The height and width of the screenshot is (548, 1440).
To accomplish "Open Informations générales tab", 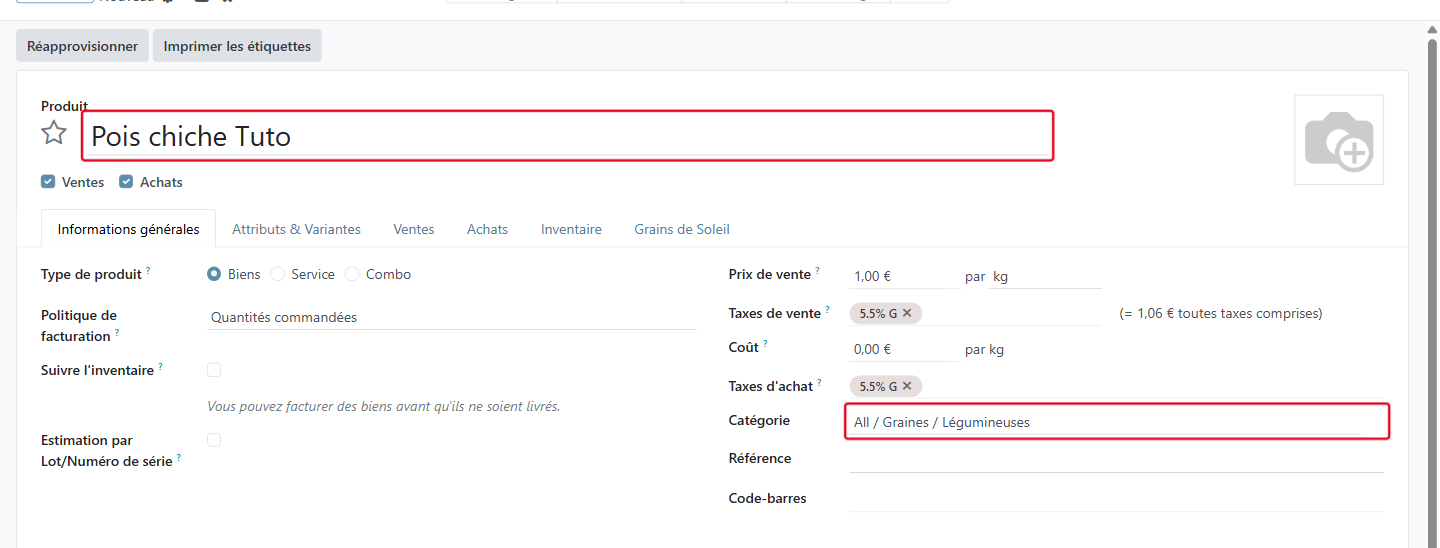I will [128, 229].
